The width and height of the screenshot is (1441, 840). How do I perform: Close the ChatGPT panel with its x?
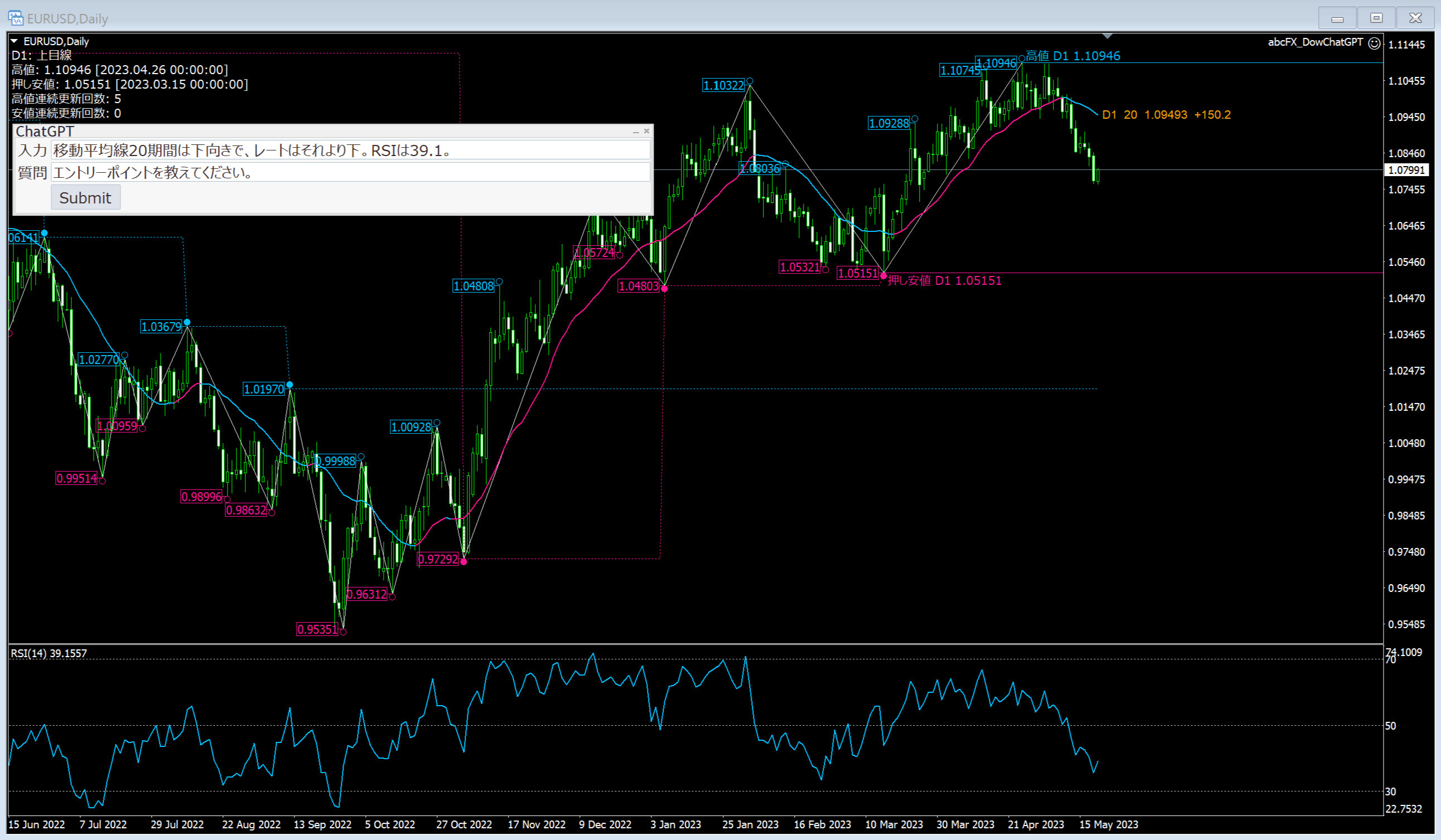(x=647, y=132)
